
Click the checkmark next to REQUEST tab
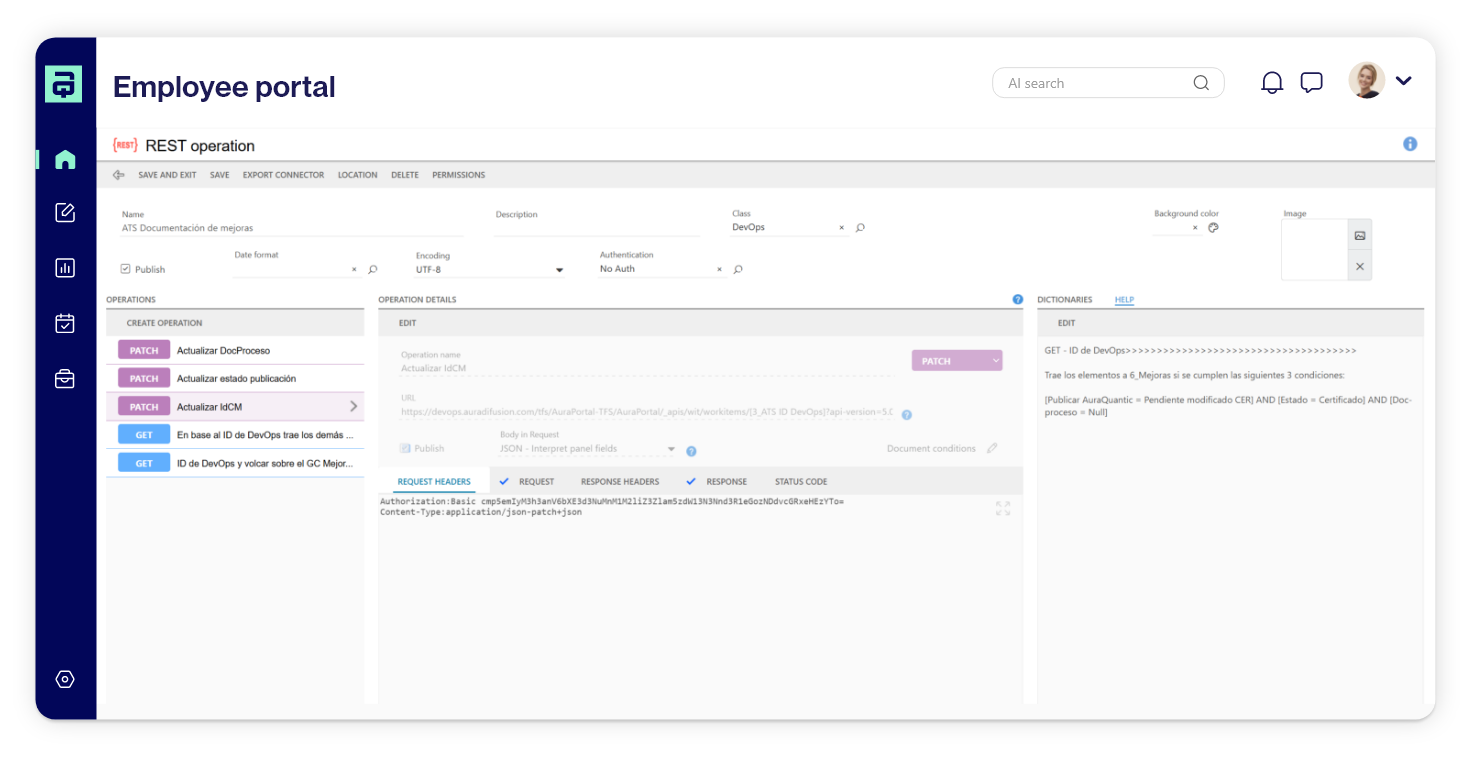(503, 481)
